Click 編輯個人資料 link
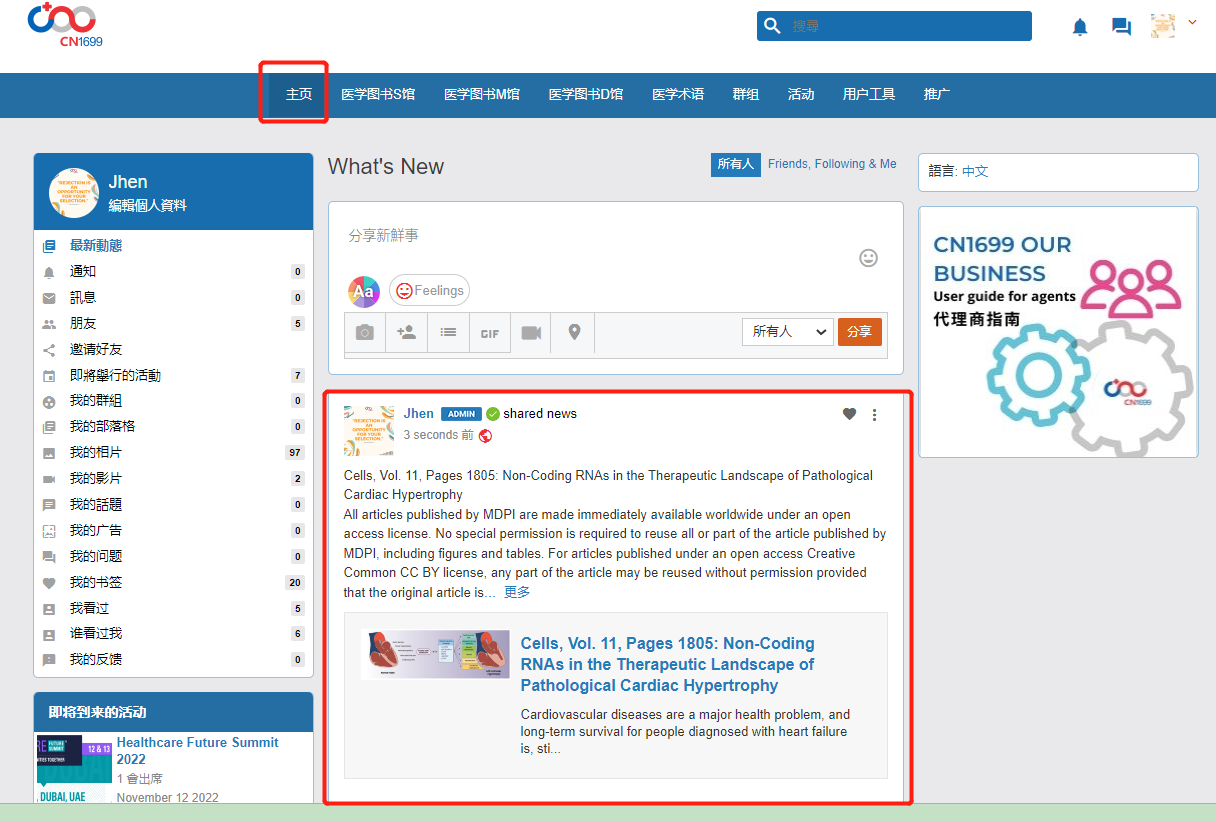This screenshot has height=821, width=1216. pyautogui.click(x=148, y=206)
